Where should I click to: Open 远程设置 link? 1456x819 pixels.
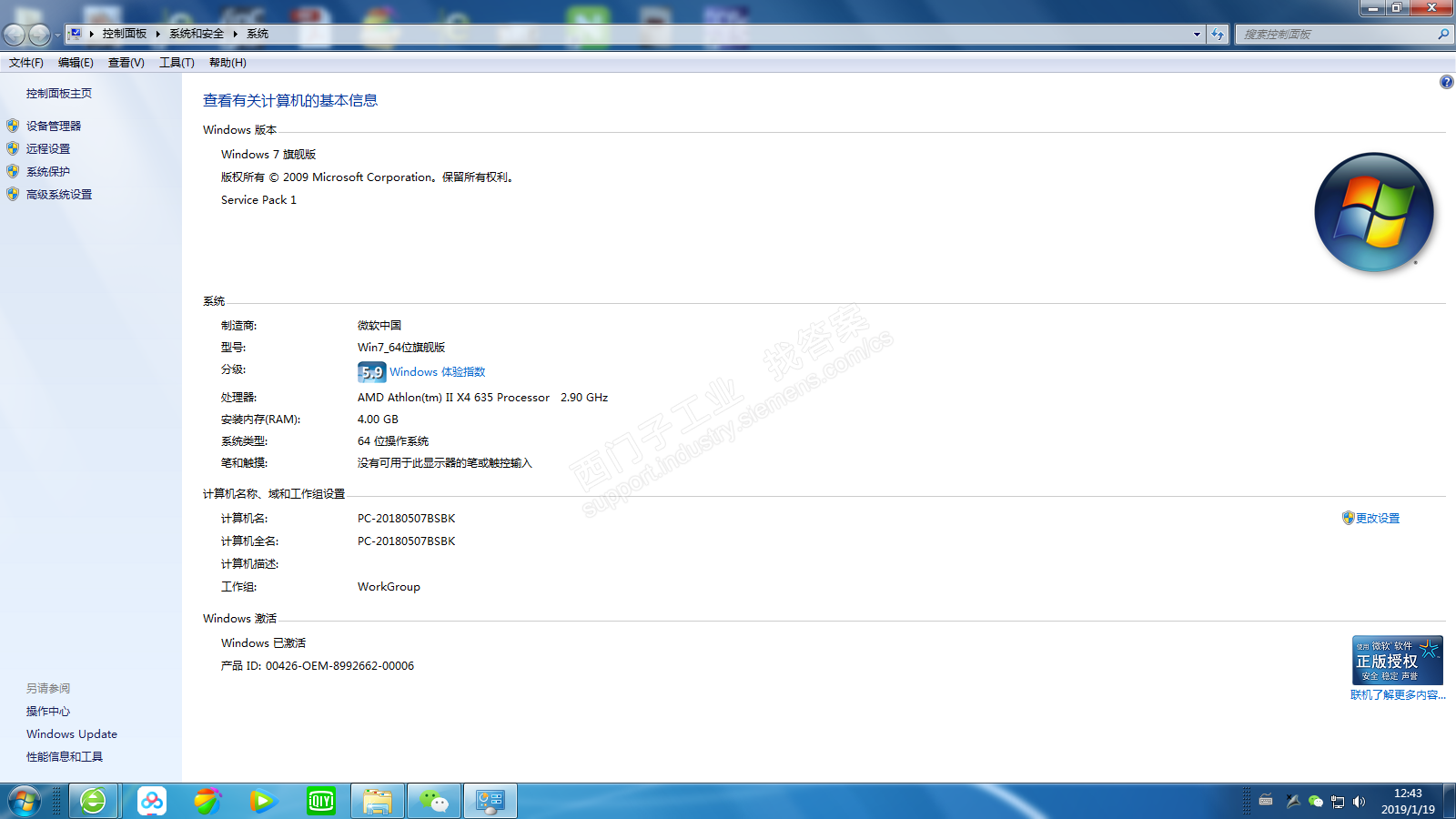(48, 149)
